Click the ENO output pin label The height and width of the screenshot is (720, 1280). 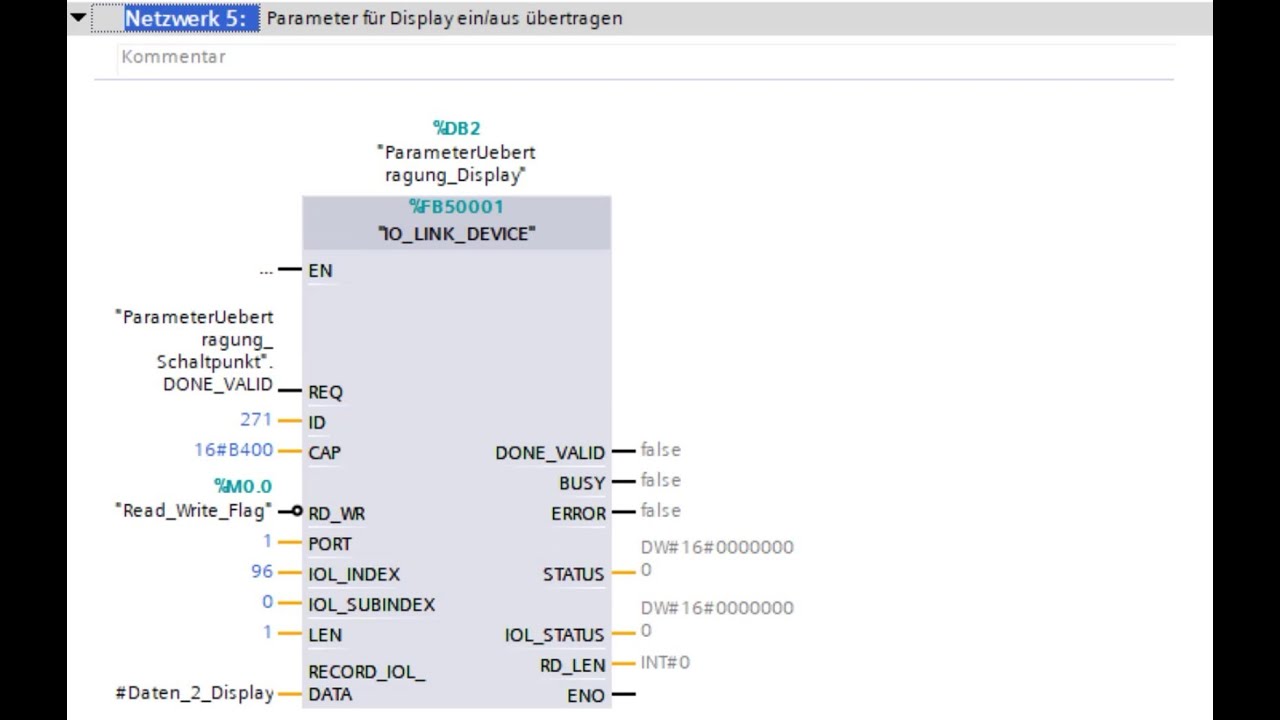pos(586,696)
